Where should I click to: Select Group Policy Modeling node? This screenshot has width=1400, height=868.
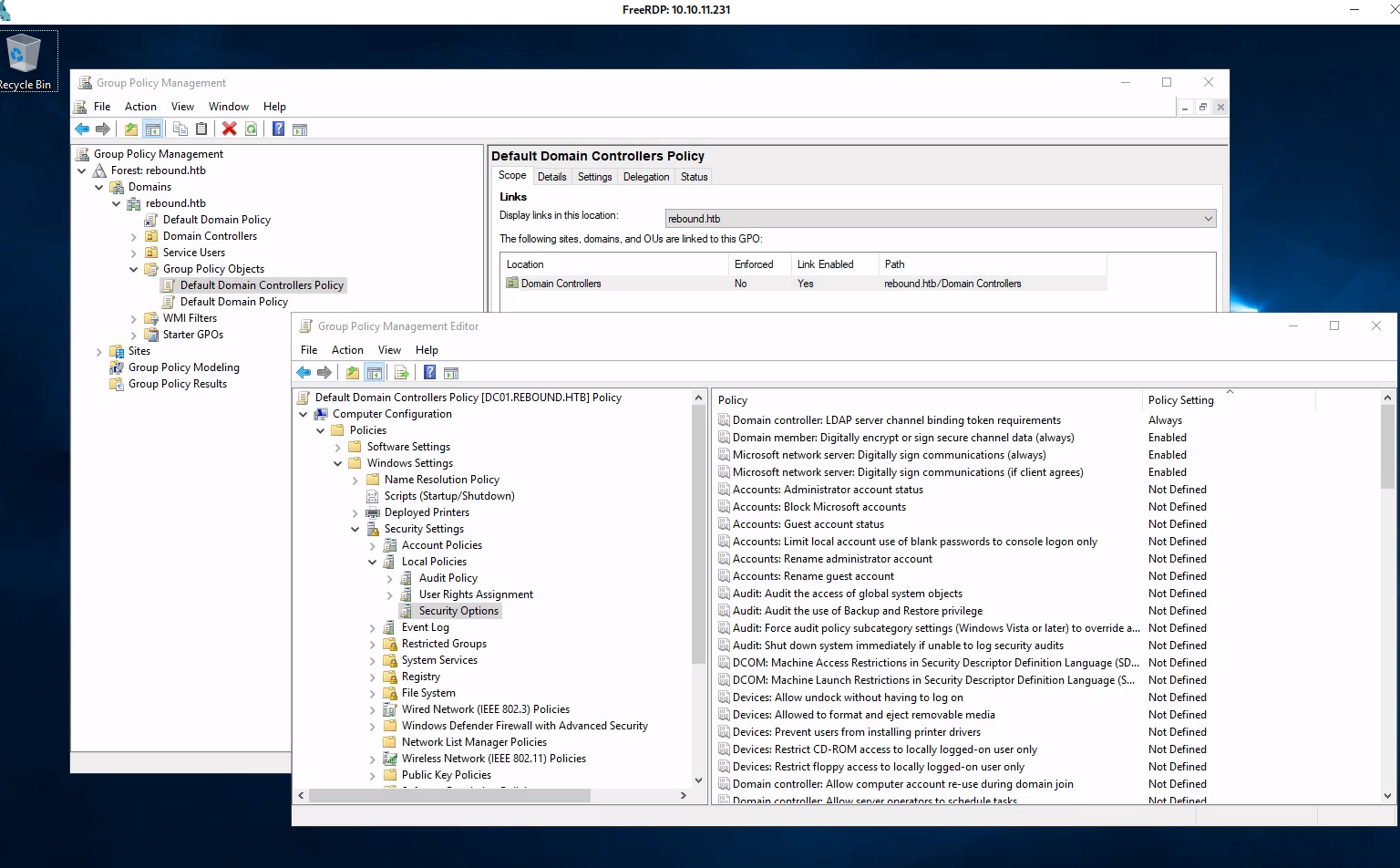(183, 367)
